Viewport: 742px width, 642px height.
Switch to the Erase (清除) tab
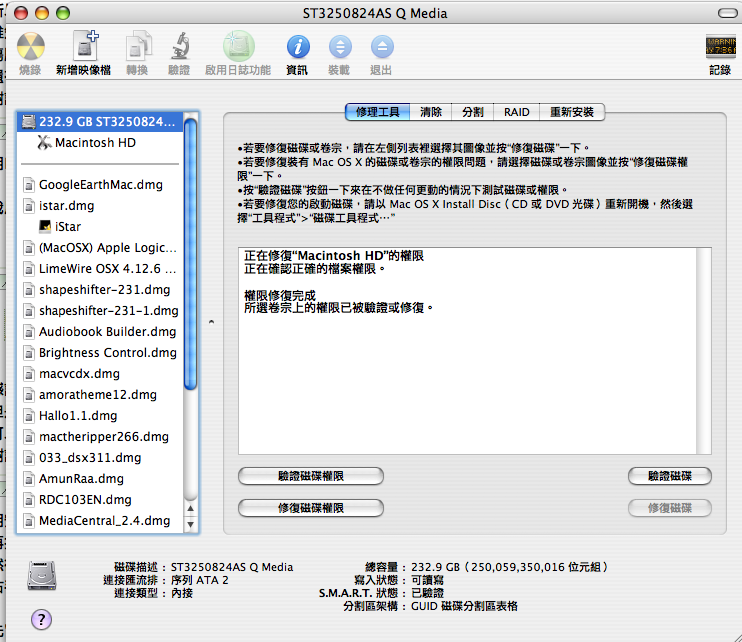coord(431,112)
